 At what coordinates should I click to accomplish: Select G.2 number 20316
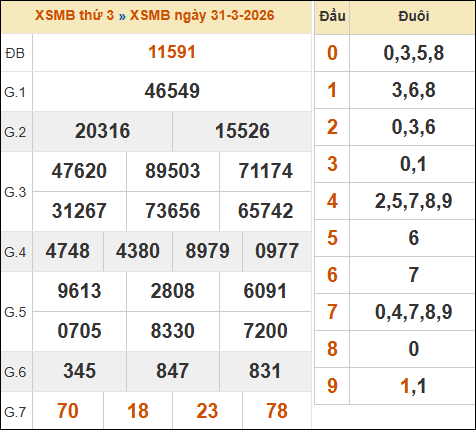click(x=102, y=131)
